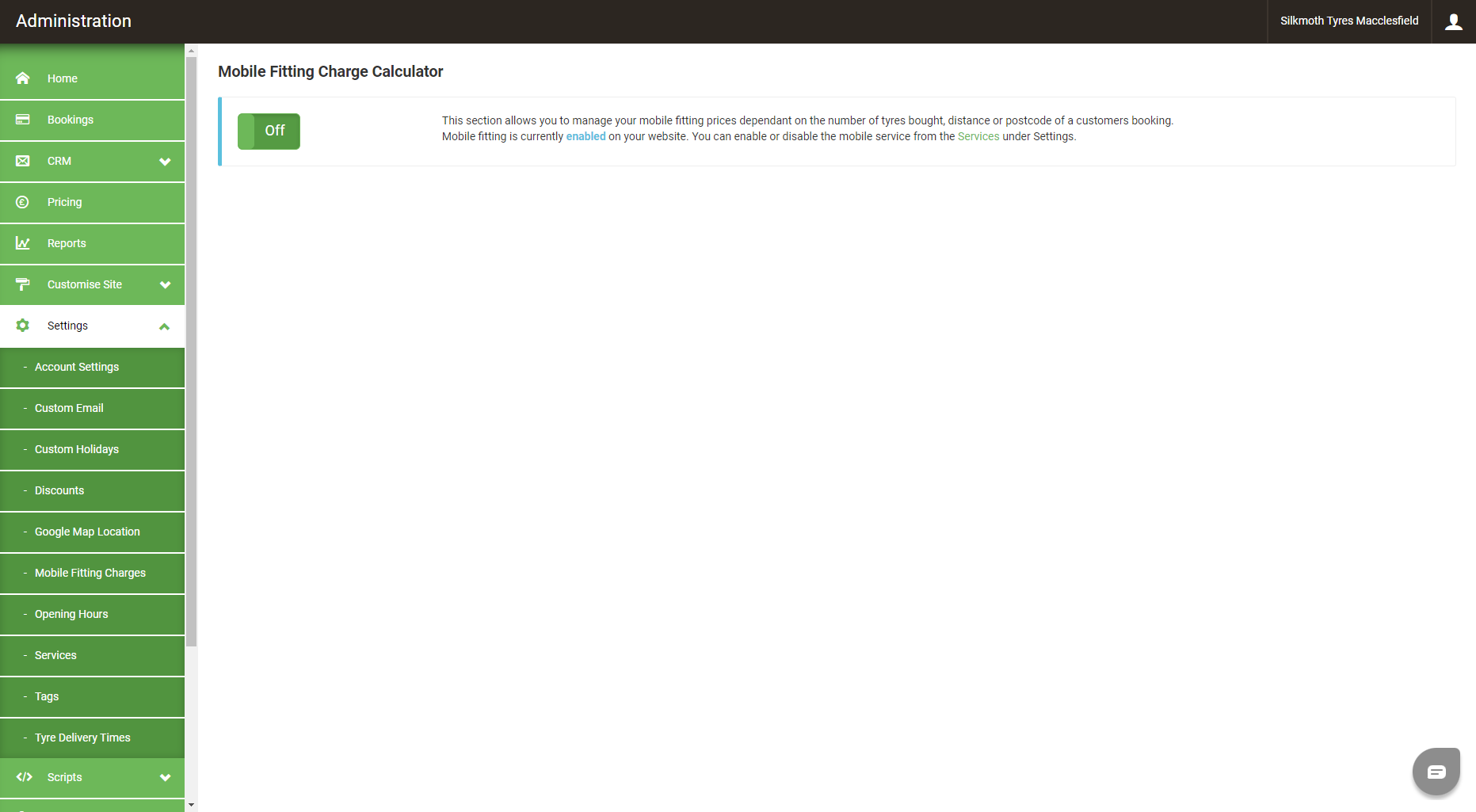Viewport: 1476px width, 812px height.
Task: Click the Customise Site paint roller icon
Action: (x=23, y=284)
